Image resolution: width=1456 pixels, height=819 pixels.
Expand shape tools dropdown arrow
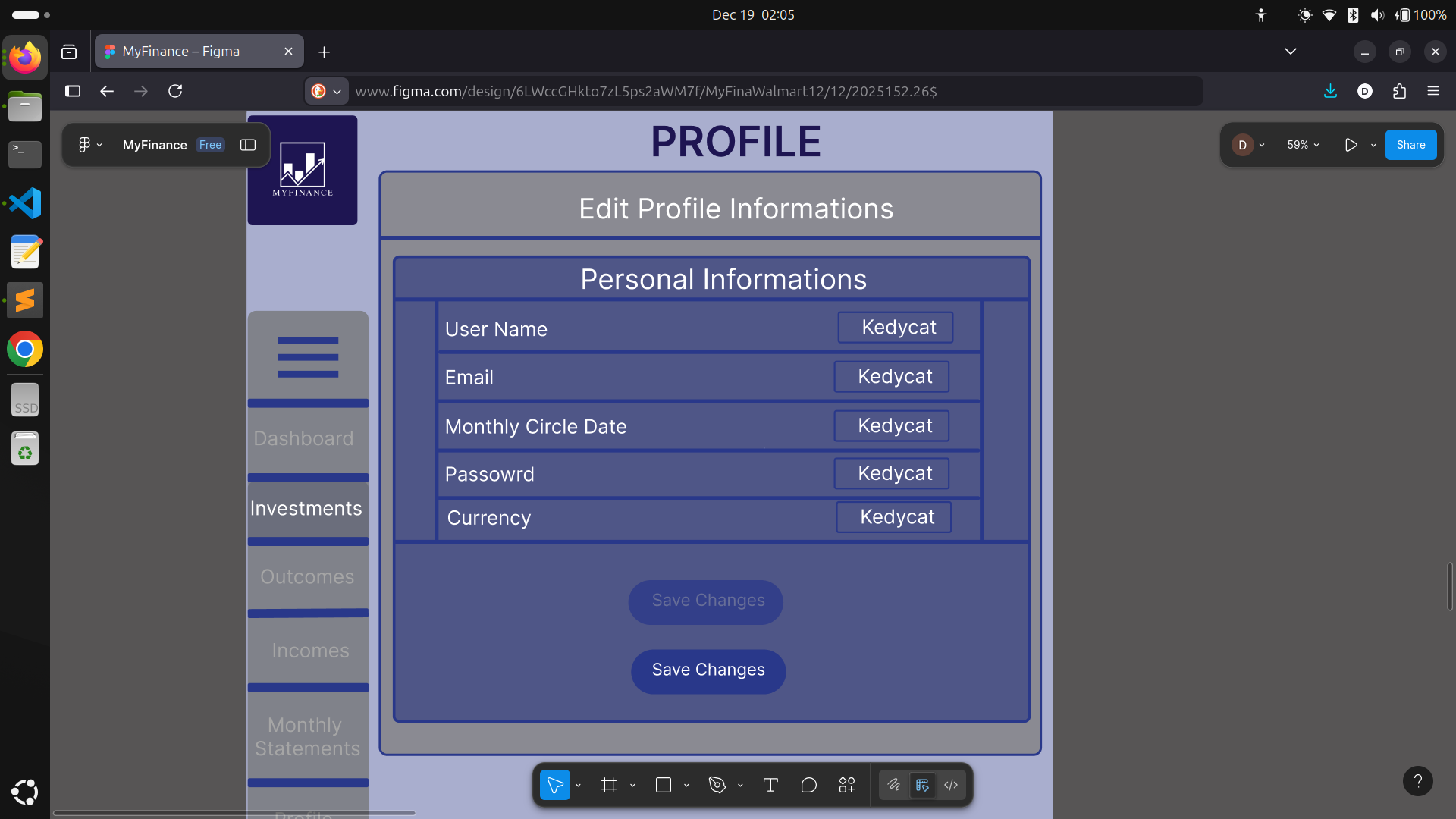pos(686,786)
